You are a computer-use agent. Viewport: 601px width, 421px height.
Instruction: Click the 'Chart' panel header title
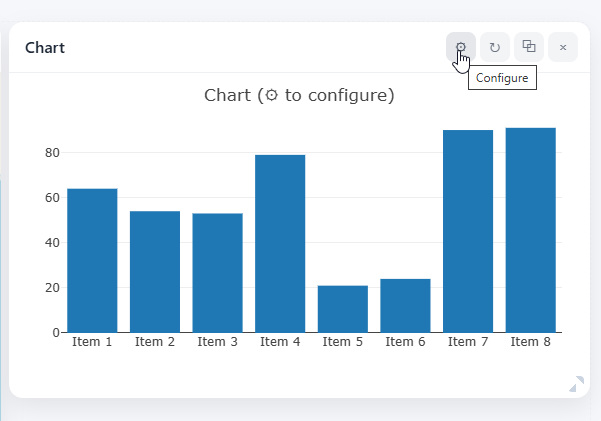45,48
